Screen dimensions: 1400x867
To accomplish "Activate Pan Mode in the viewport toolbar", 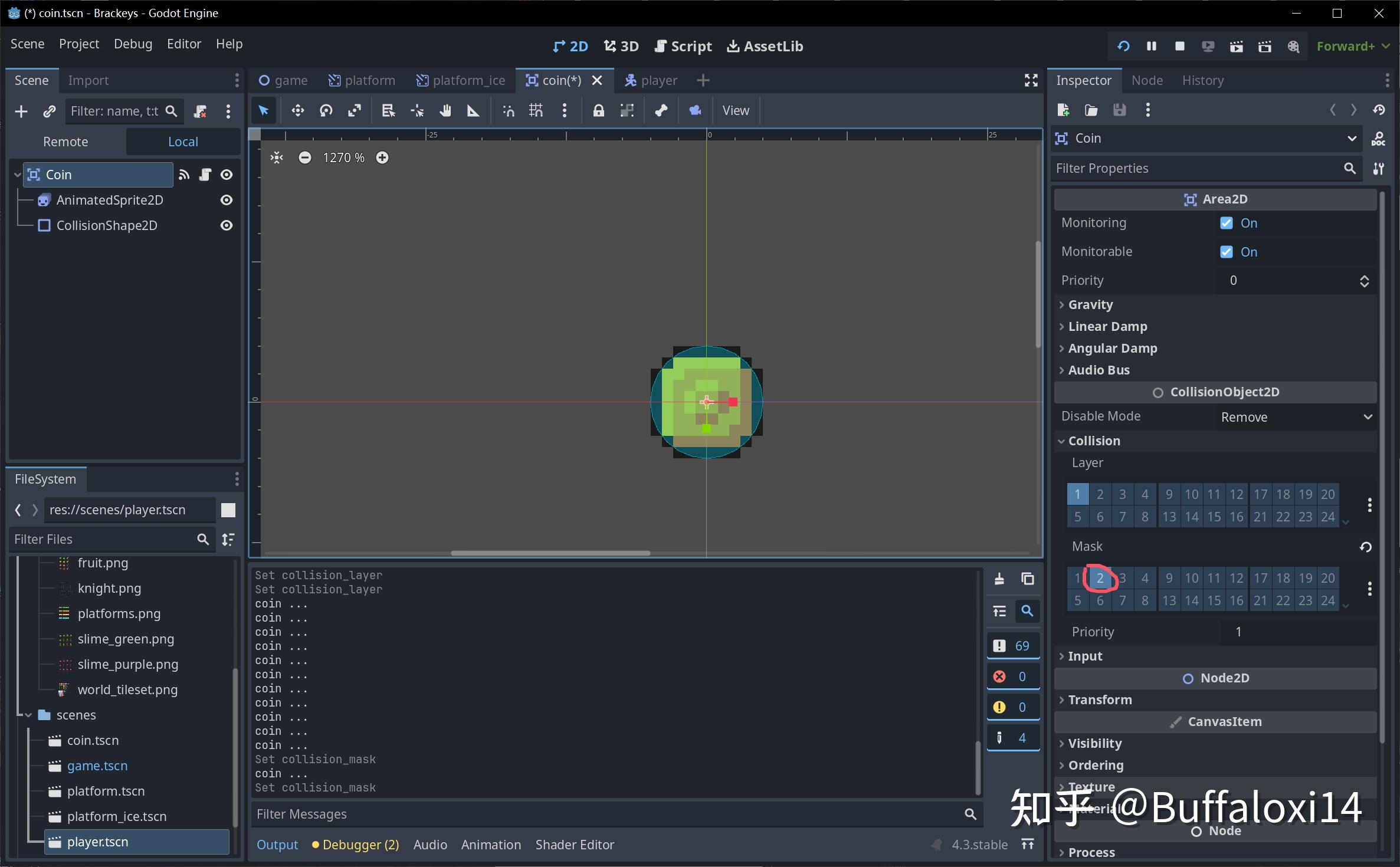I will tap(446, 110).
